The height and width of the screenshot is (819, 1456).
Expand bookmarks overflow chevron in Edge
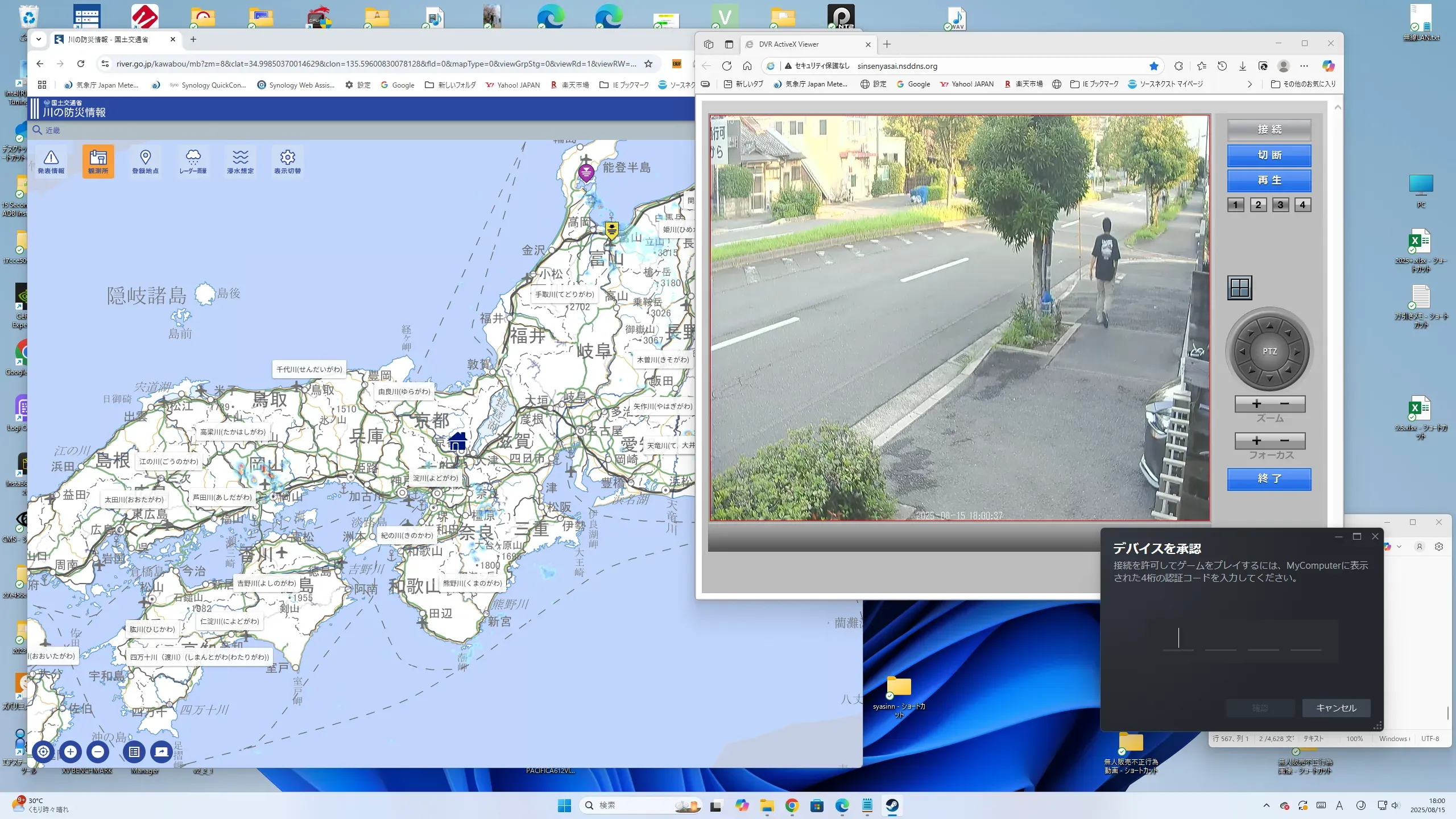[x=1250, y=84]
